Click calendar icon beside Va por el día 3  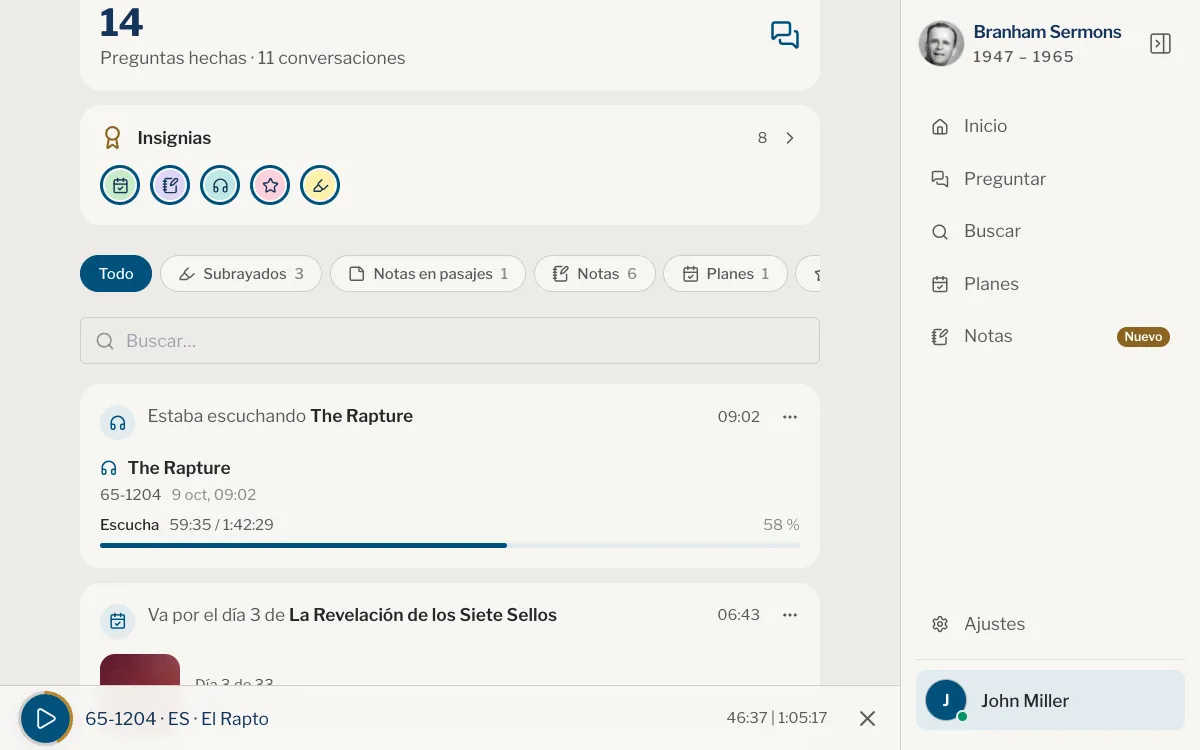(x=118, y=621)
